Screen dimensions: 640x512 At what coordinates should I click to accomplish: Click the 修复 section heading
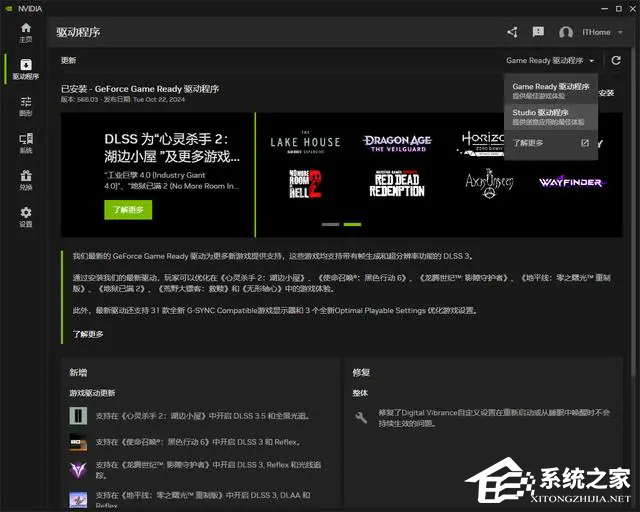(x=361, y=372)
